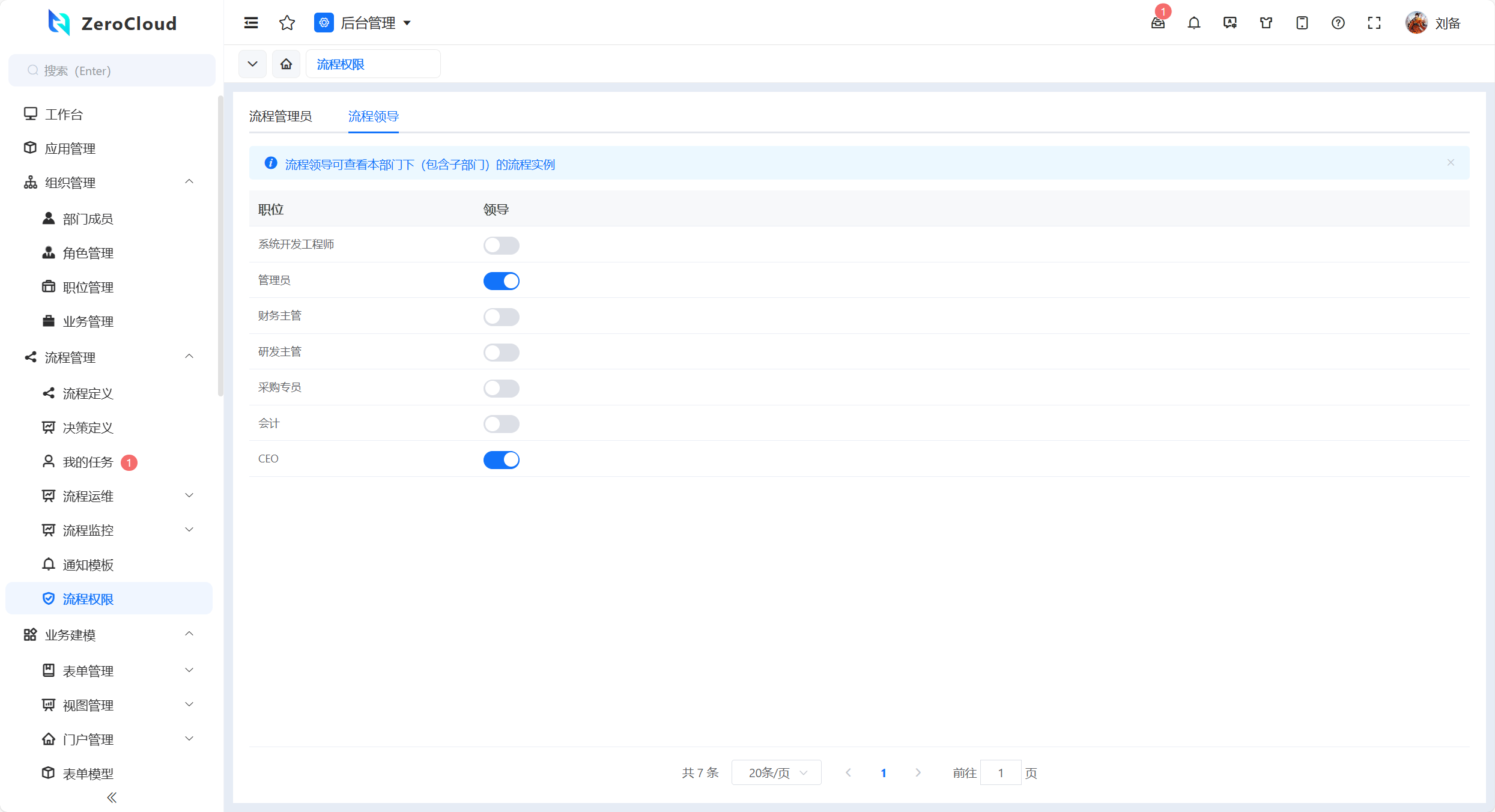Click the home icon in tab bar

click(286, 64)
